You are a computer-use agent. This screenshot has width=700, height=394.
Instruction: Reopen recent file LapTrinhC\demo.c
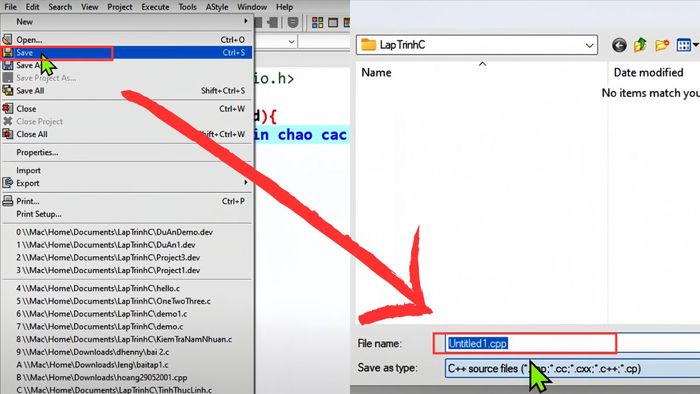tap(126, 327)
